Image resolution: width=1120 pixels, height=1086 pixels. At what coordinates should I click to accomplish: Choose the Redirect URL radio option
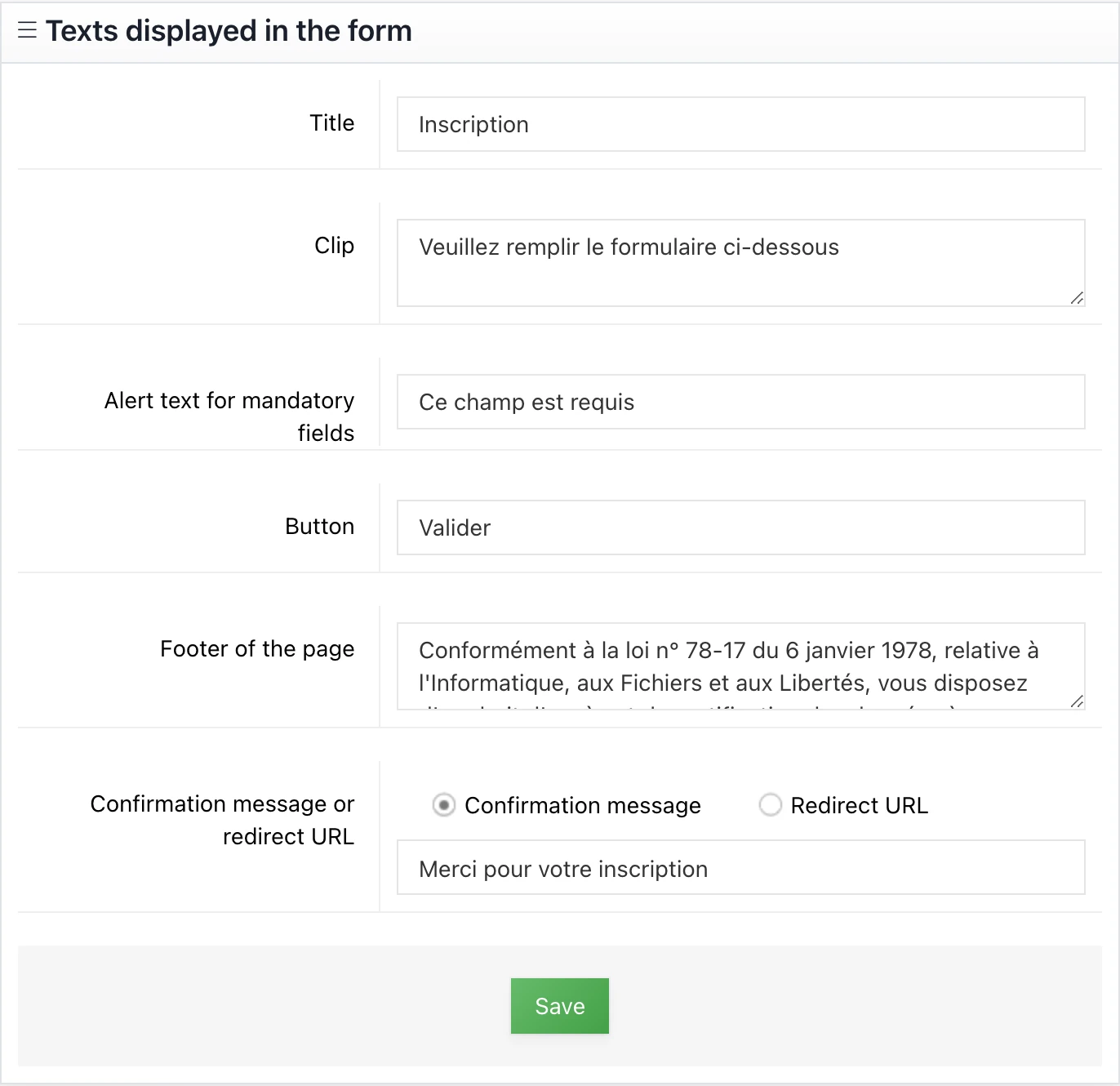click(770, 805)
